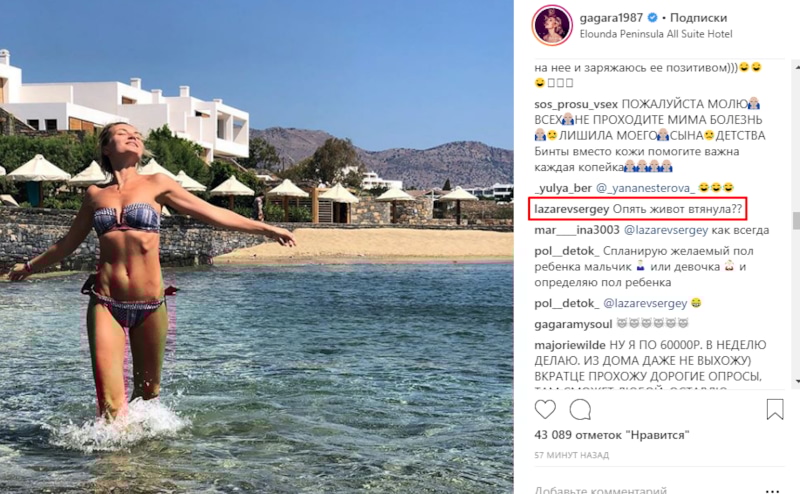Screen dimensions: 800x494
Task: Click the verified badge next to gagara1987
Action: tap(653, 18)
